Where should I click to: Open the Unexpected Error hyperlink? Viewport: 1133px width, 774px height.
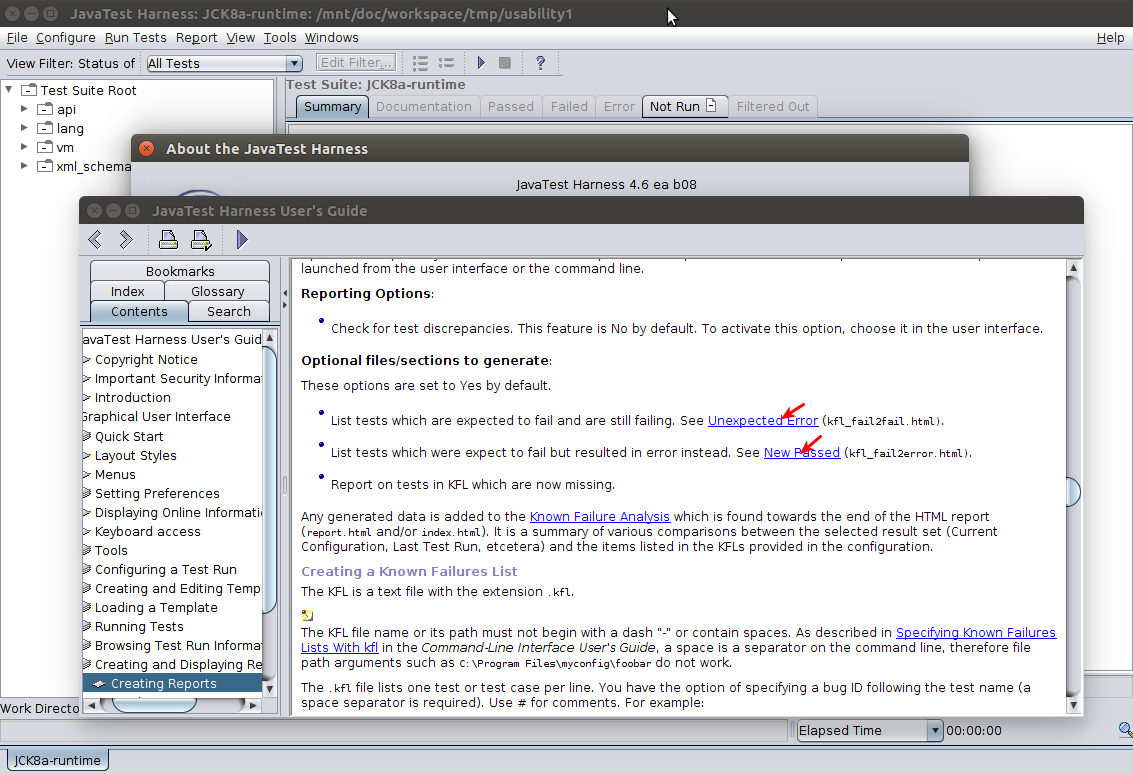762,421
